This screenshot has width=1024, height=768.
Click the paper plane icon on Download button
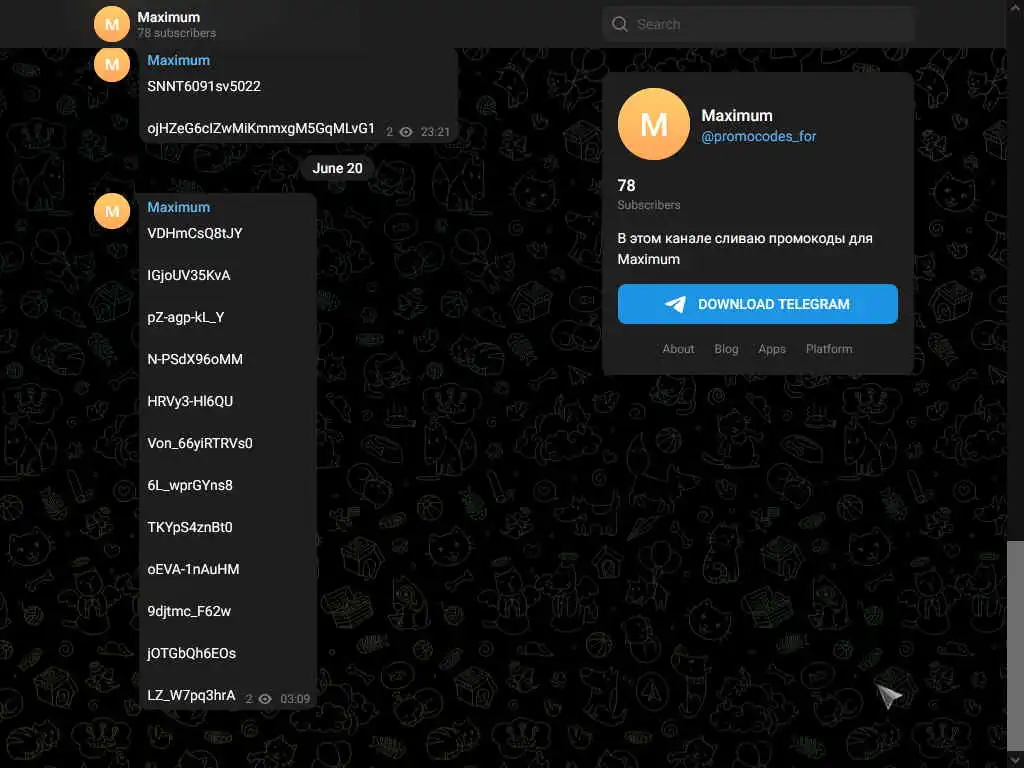click(675, 304)
